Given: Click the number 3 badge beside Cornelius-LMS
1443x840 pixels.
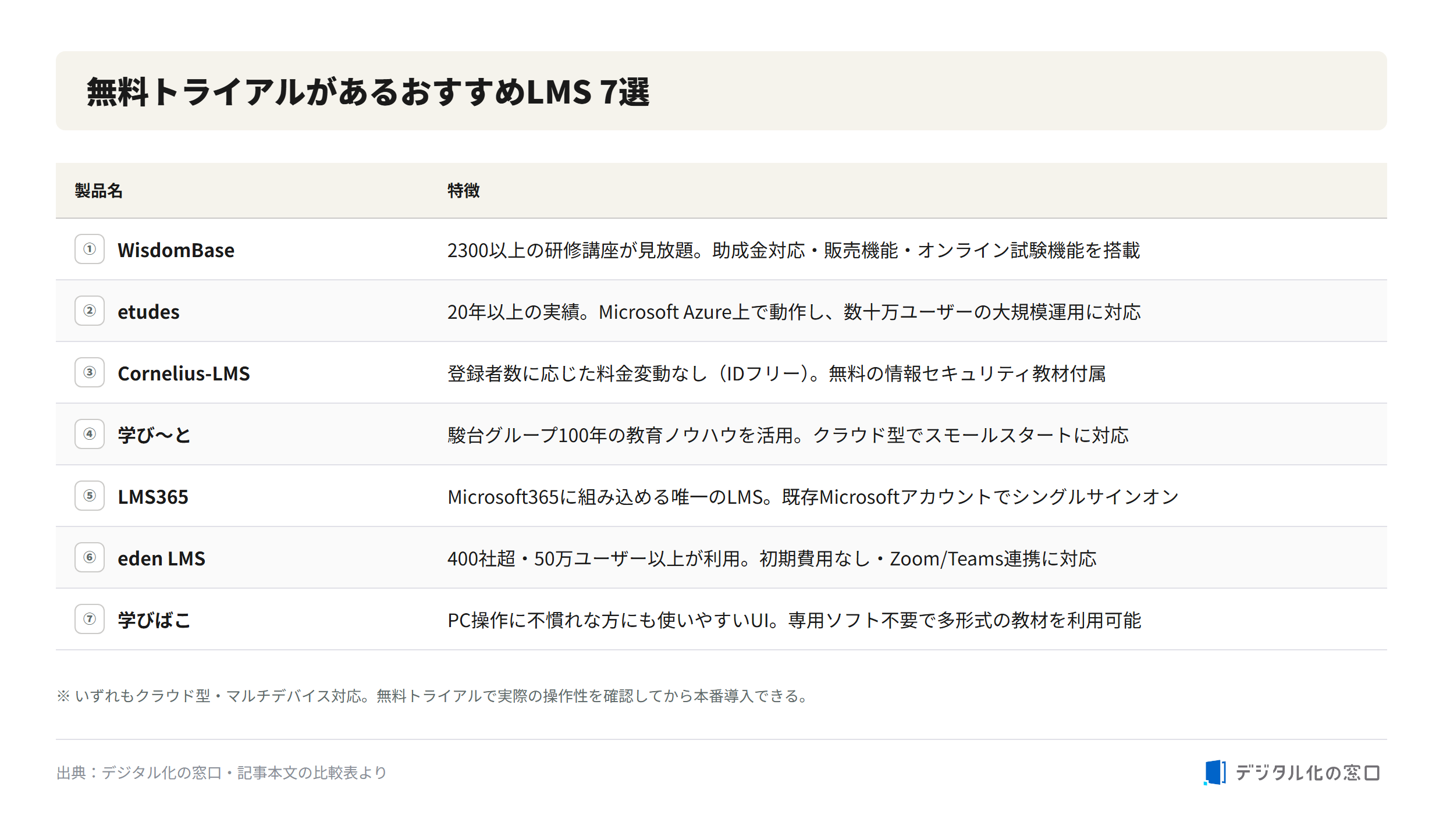Looking at the screenshot, I should coord(90,372).
